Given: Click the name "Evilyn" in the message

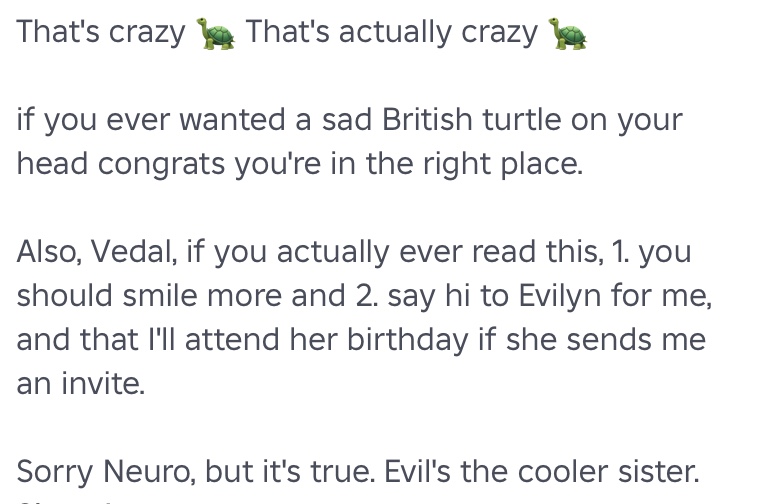Looking at the screenshot, I should pos(559,296).
